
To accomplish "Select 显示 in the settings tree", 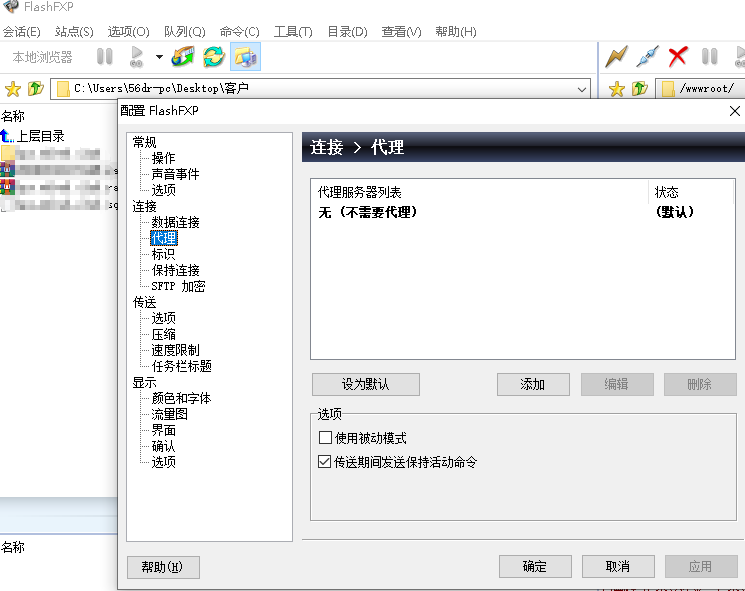I will coord(144,382).
